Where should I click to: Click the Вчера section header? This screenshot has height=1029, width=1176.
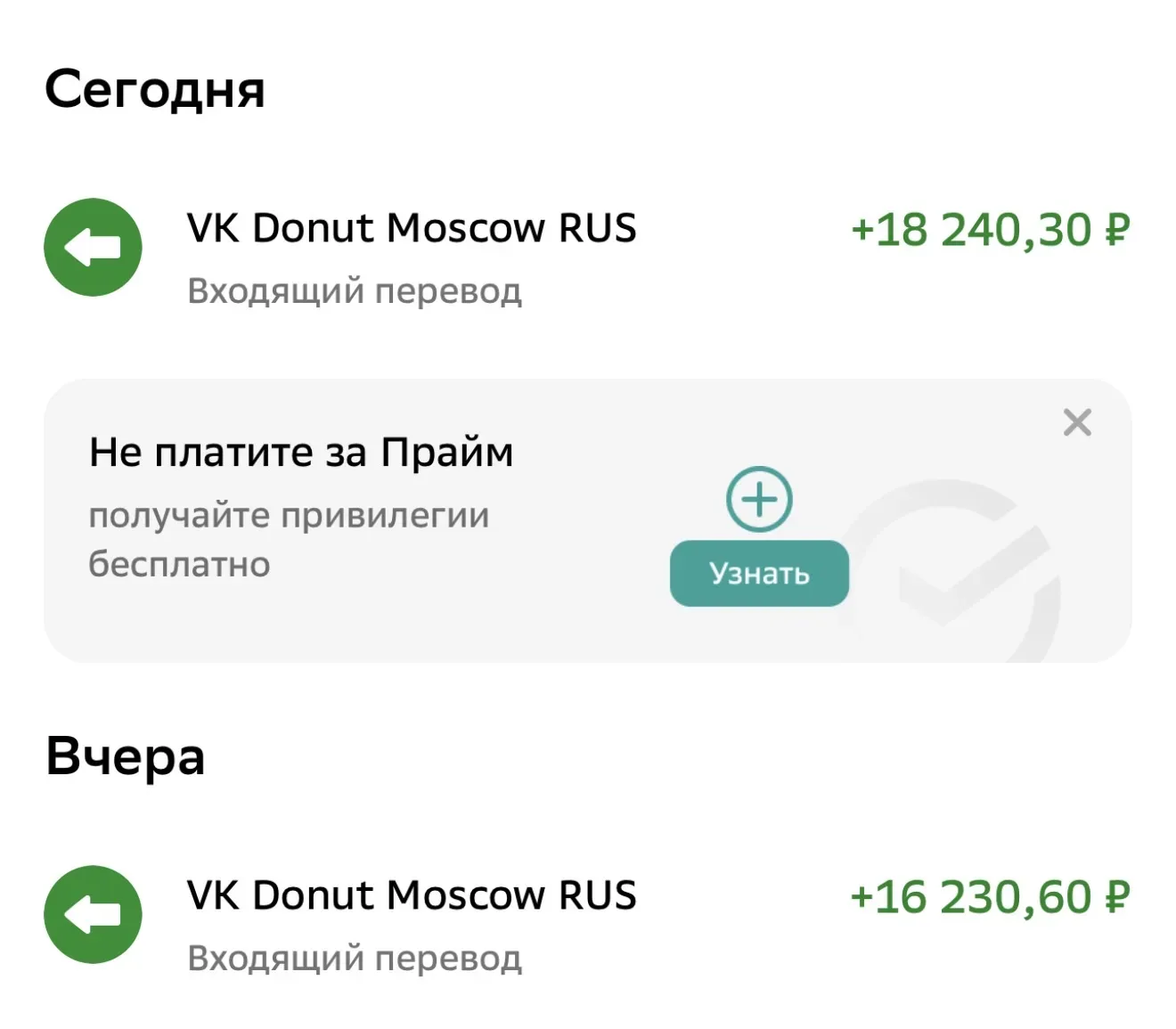click(x=126, y=756)
